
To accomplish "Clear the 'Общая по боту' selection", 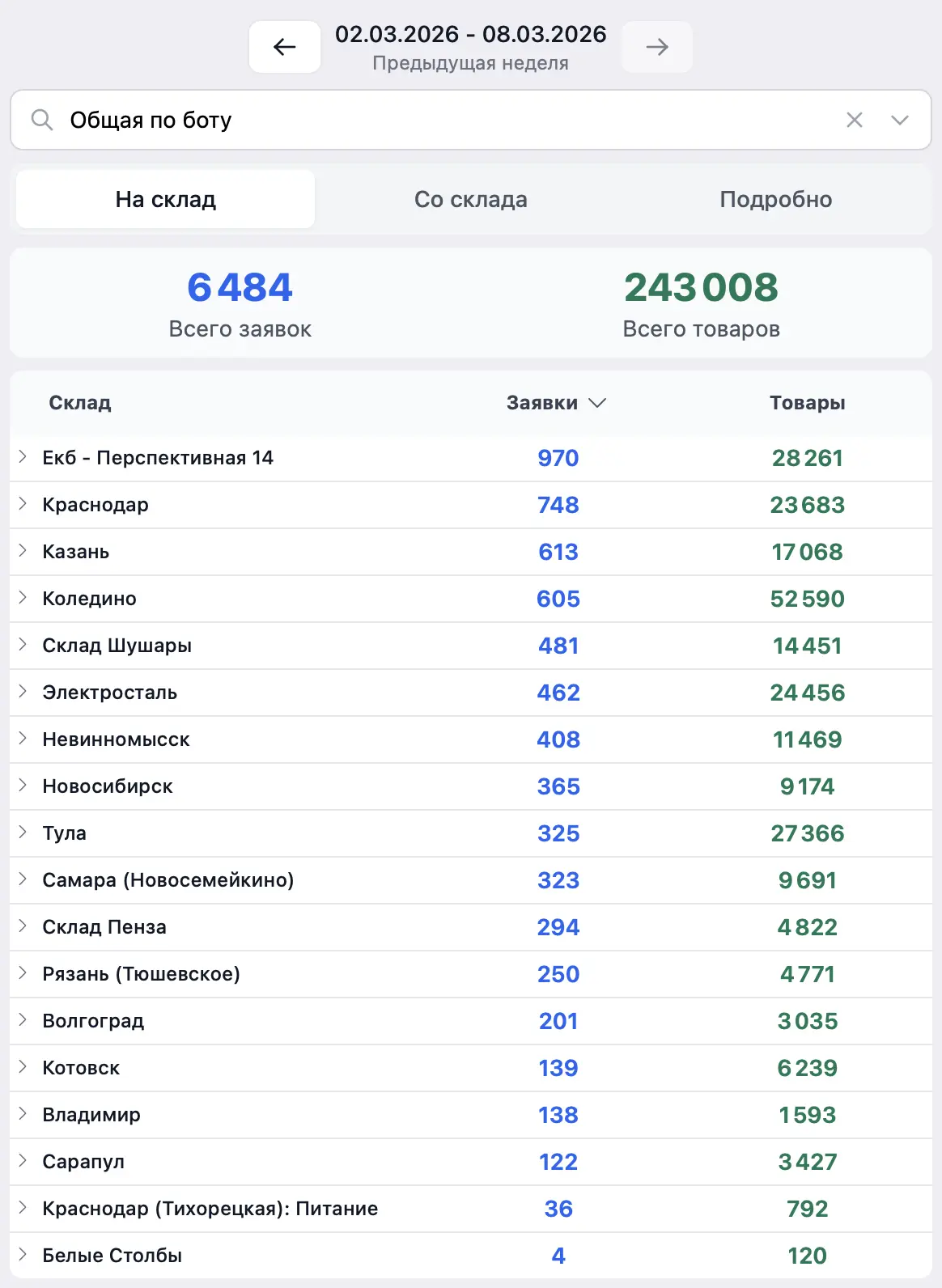I will (854, 120).
